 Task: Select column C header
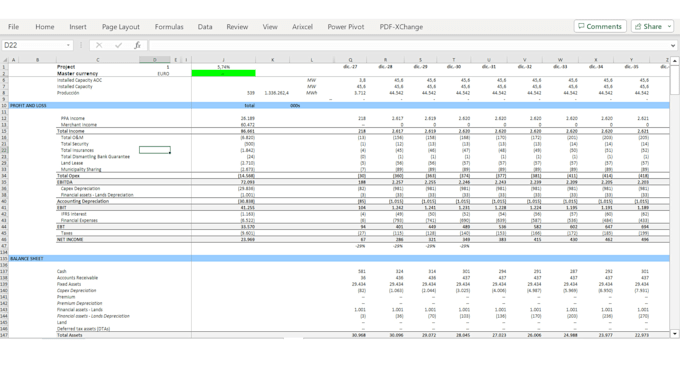coord(98,60)
